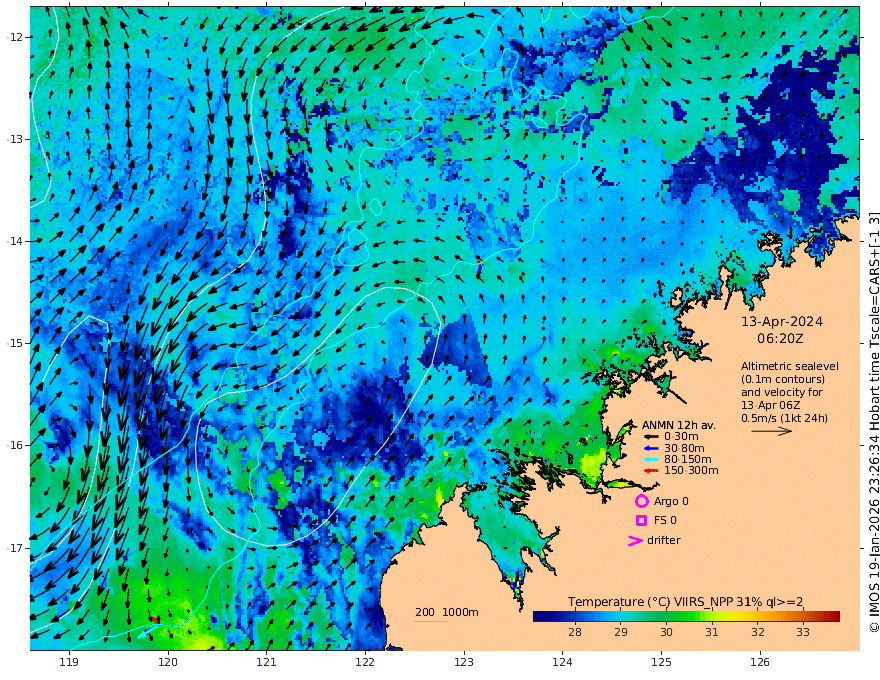The width and height of the screenshot is (880, 680).
Task: Click the latitude label '-14'
Action: (15, 241)
